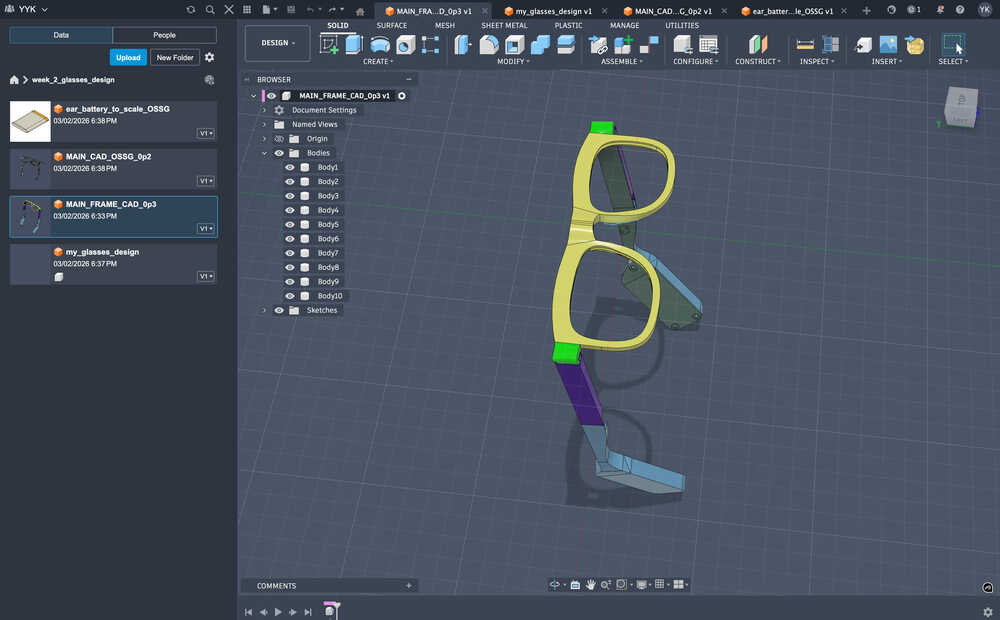Click the Upload button
This screenshot has width=1000, height=620.
[x=127, y=57]
